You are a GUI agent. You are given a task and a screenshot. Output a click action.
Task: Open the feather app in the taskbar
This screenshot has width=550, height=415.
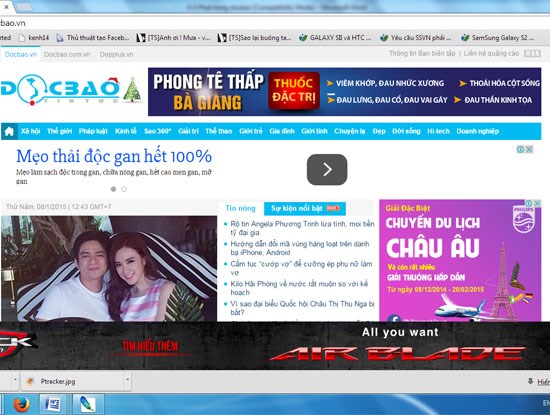[x=88, y=404]
